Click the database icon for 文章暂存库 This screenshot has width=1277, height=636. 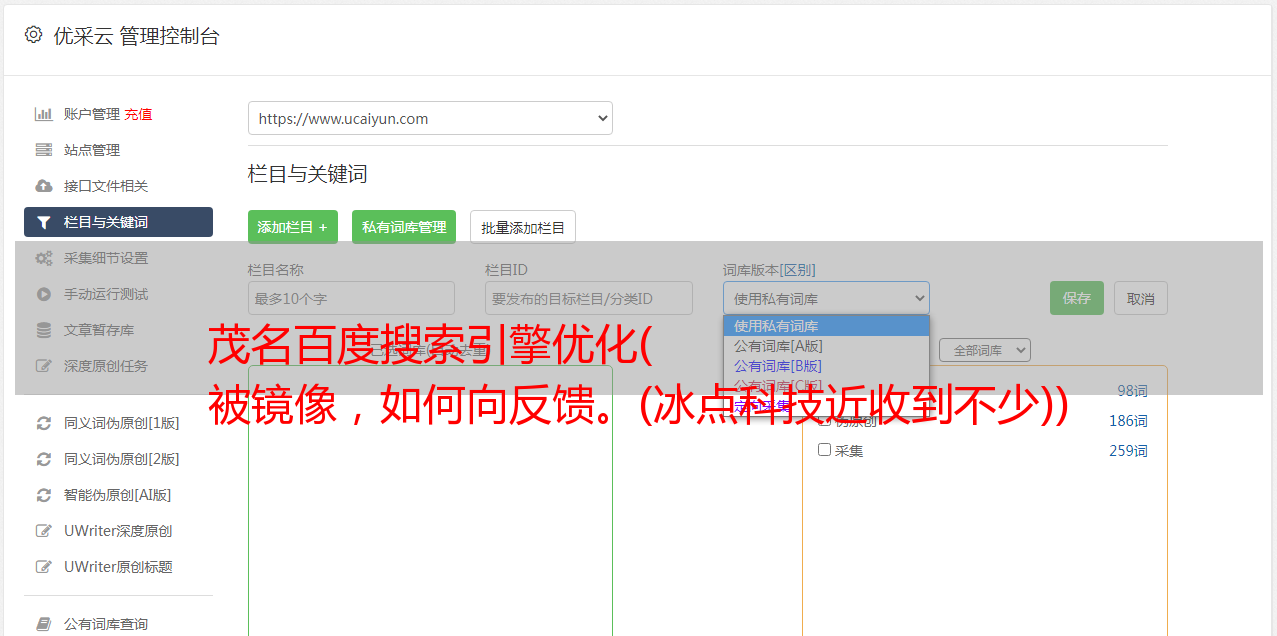(43, 330)
